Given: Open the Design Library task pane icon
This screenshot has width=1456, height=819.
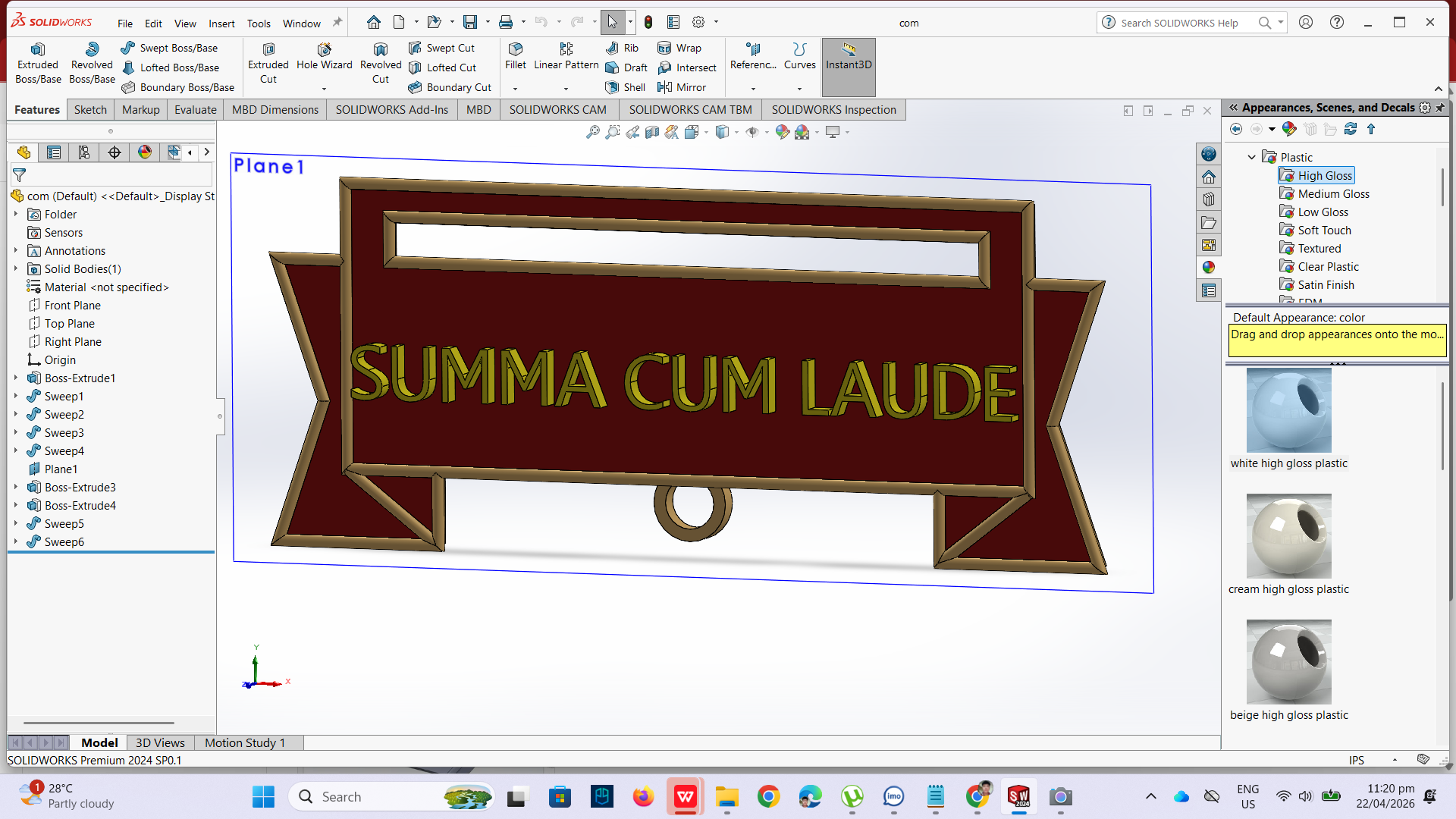Looking at the screenshot, I should (1209, 199).
